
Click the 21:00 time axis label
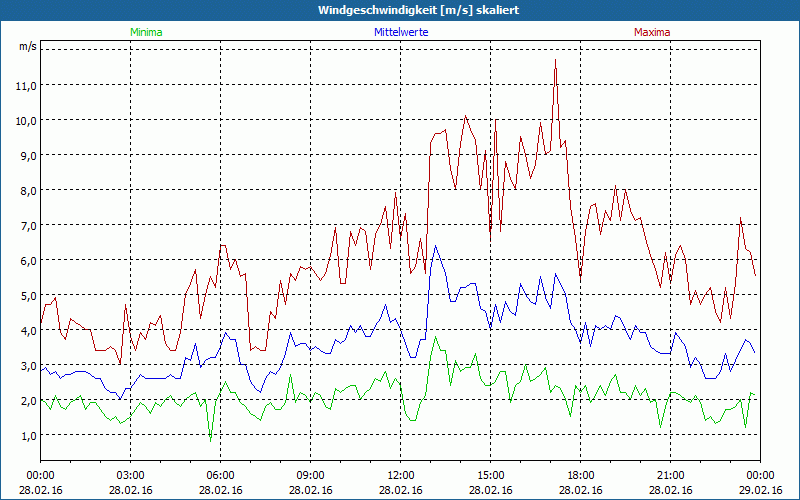(x=670, y=476)
